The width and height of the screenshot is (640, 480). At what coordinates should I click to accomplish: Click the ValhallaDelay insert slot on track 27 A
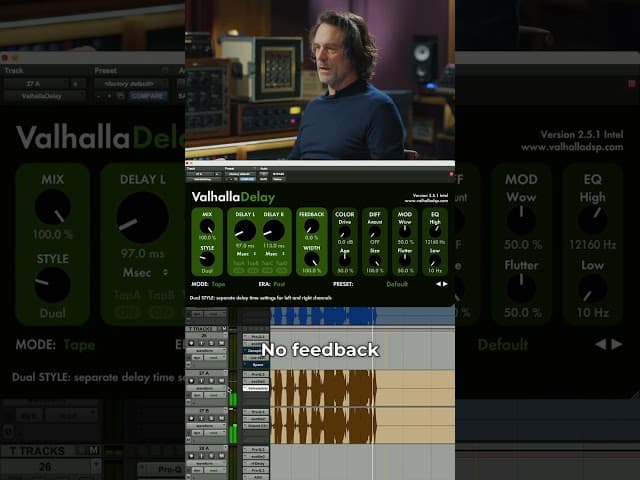256,388
